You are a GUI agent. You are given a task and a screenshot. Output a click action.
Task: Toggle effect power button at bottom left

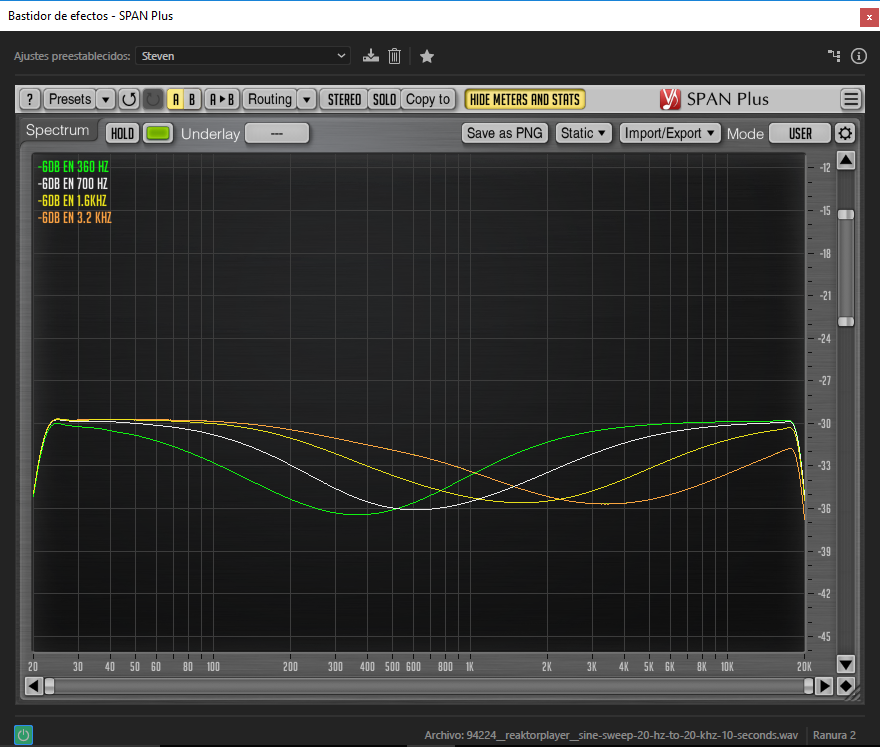pos(23,735)
